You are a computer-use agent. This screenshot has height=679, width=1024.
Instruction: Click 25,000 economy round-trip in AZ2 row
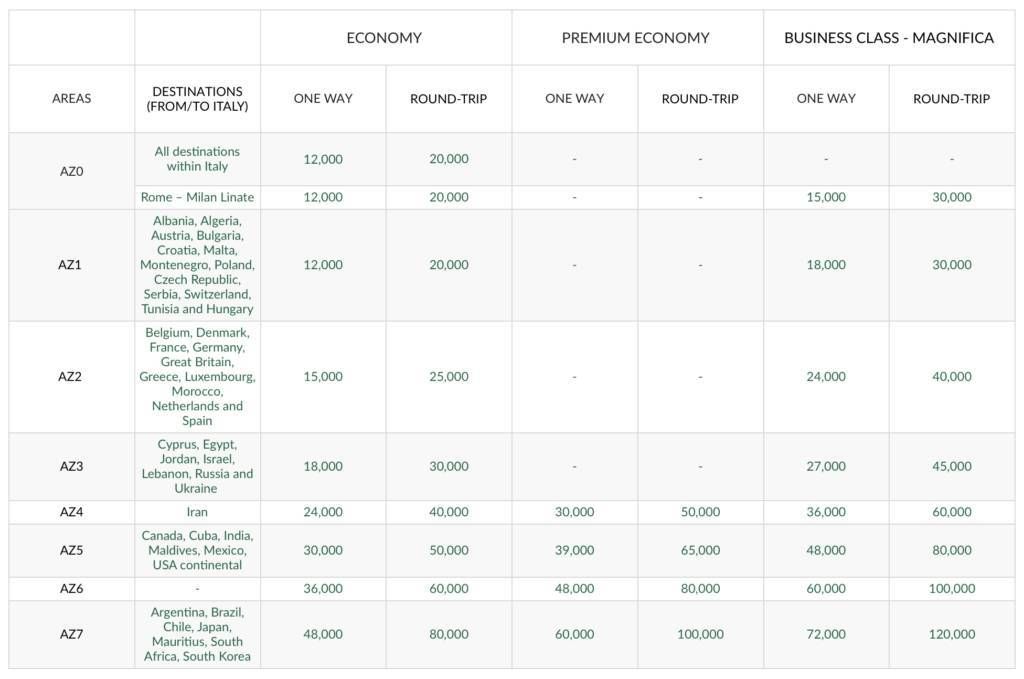point(449,376)
